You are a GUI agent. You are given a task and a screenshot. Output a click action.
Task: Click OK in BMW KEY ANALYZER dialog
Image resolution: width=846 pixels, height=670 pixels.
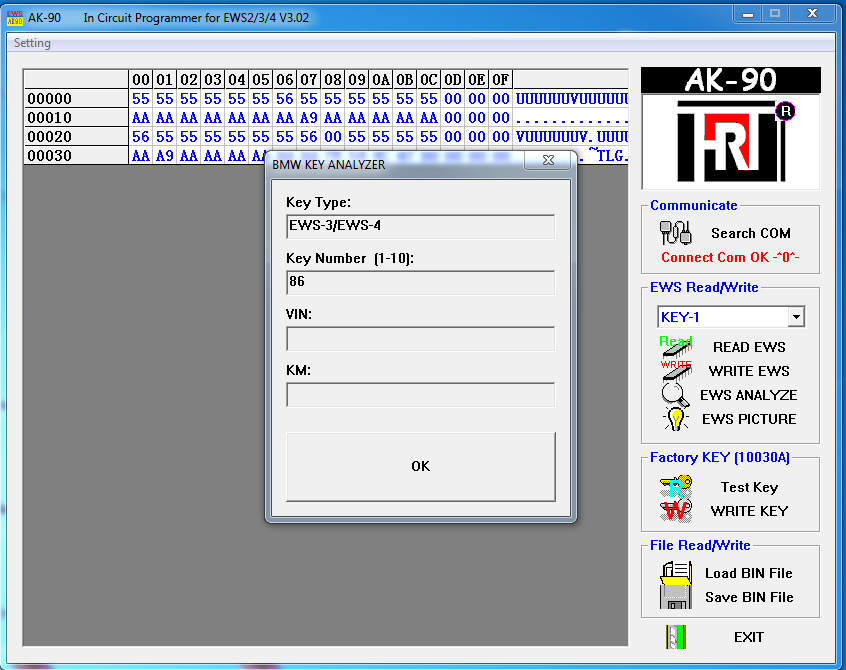(421, 467)
